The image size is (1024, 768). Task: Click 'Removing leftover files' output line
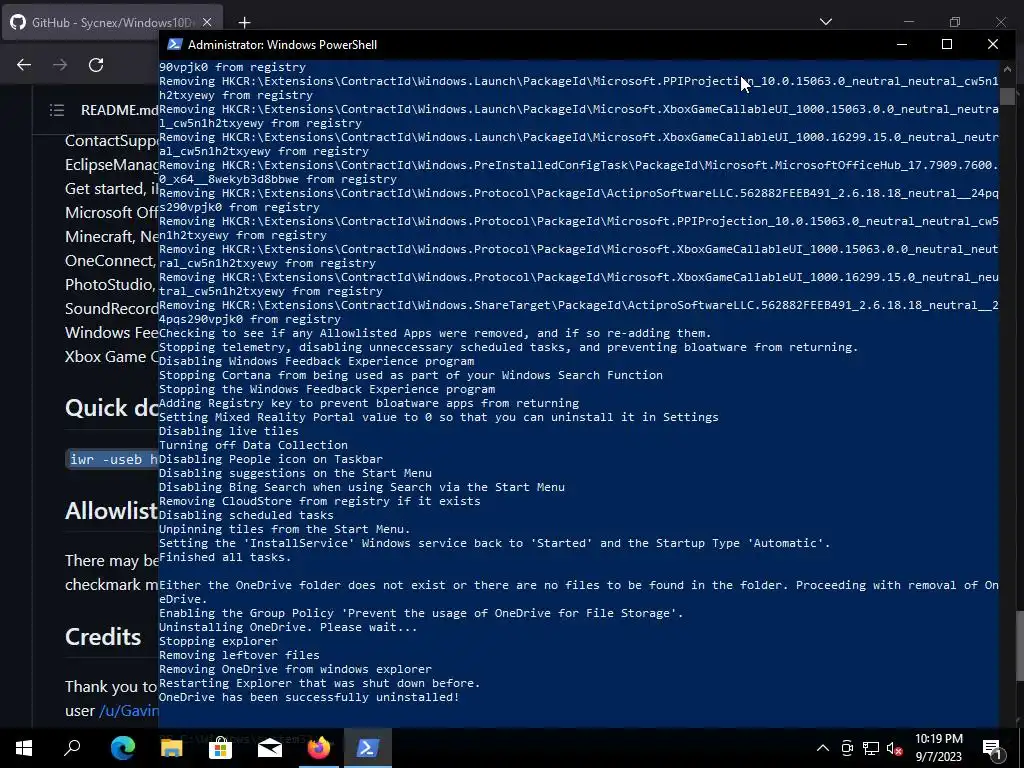(x=239, y=655)
